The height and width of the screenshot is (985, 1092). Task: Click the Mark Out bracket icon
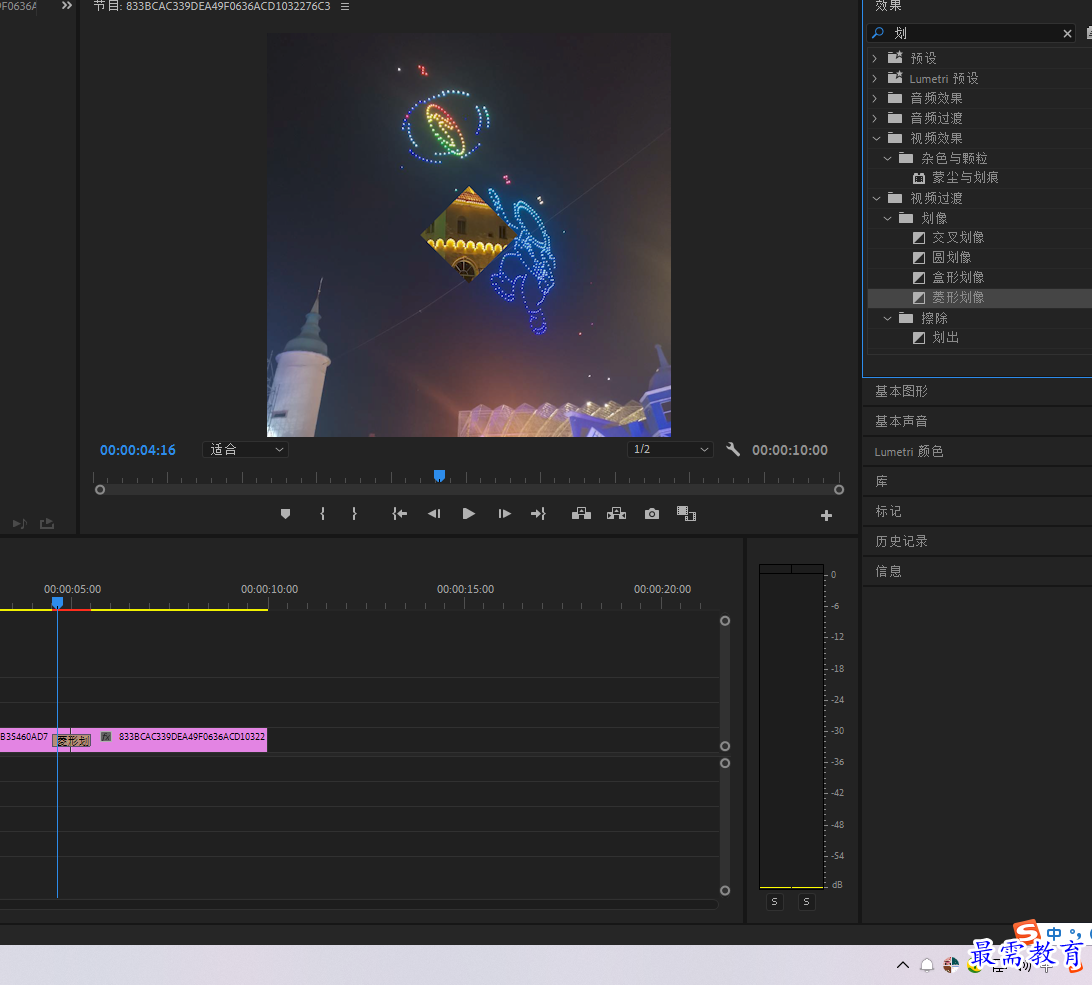354,514
